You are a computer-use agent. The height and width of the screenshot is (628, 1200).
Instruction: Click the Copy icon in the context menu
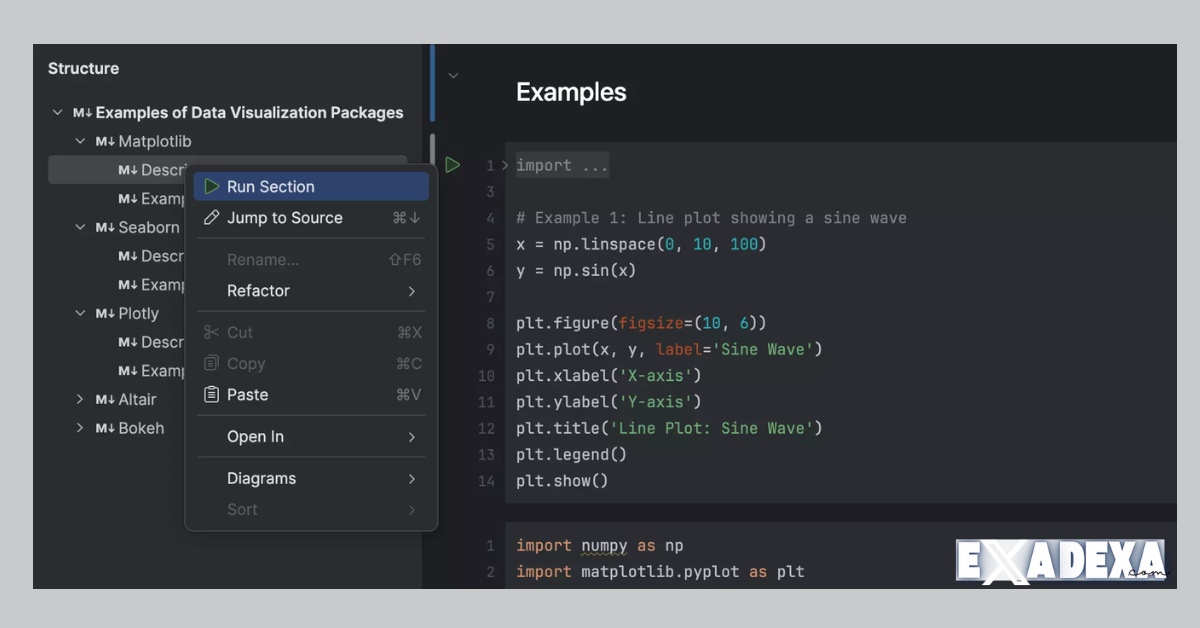click(x=211, y=363)
